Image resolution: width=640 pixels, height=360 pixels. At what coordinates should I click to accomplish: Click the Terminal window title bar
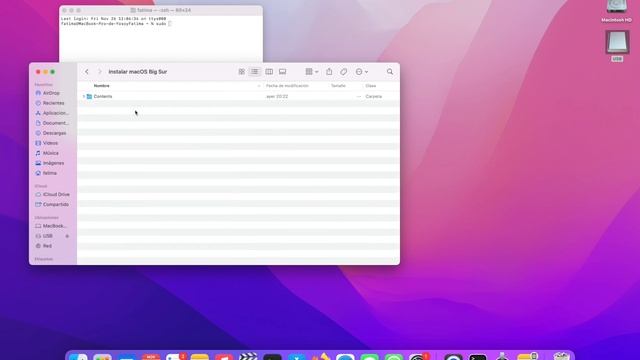coord(161,10)
